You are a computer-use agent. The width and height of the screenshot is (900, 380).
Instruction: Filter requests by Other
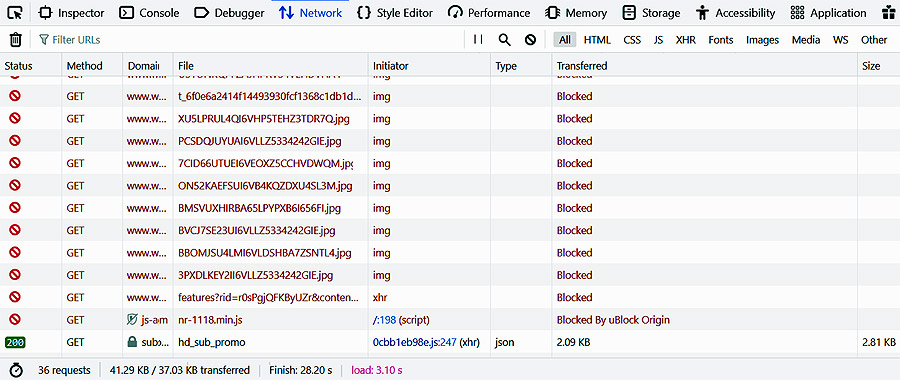pos(874,40)
